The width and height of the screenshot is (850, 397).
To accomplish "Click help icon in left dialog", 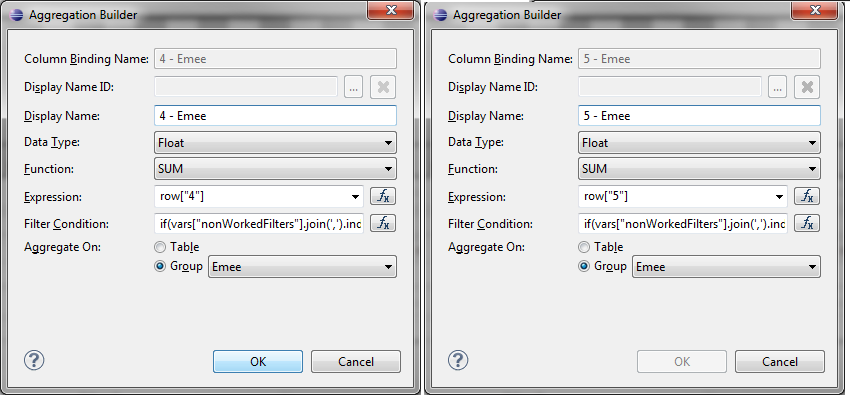I will coord(34,360).
